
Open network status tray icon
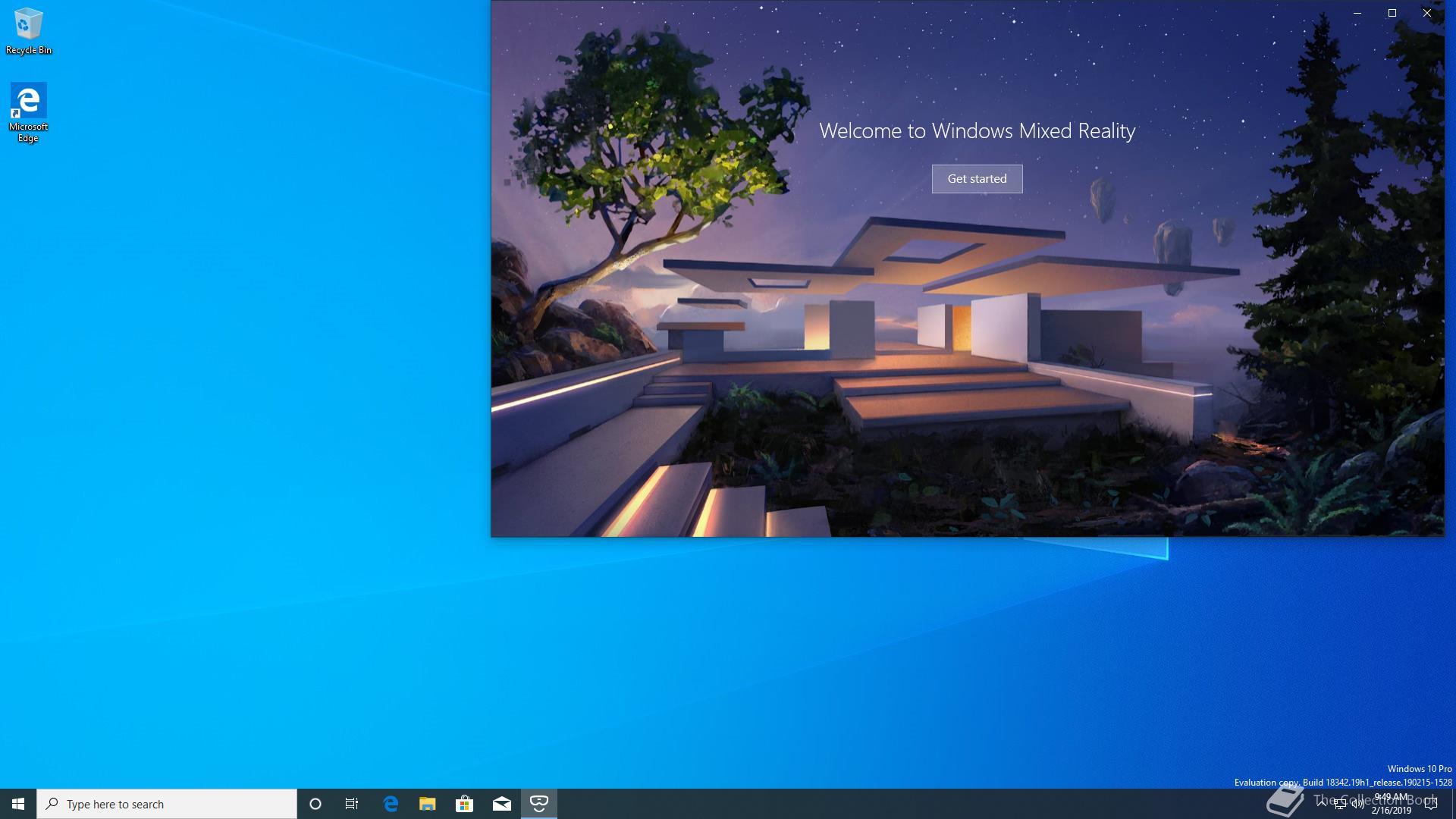[1340, 804]
